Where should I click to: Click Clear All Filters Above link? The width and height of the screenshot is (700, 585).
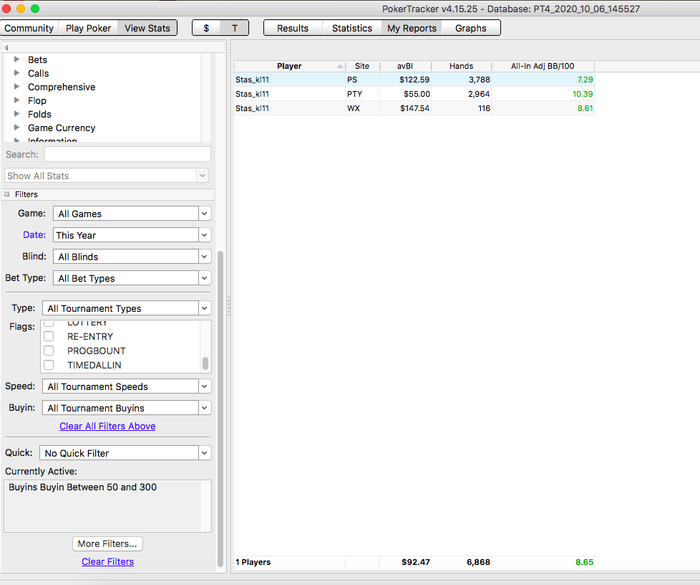tap(108, 426)
